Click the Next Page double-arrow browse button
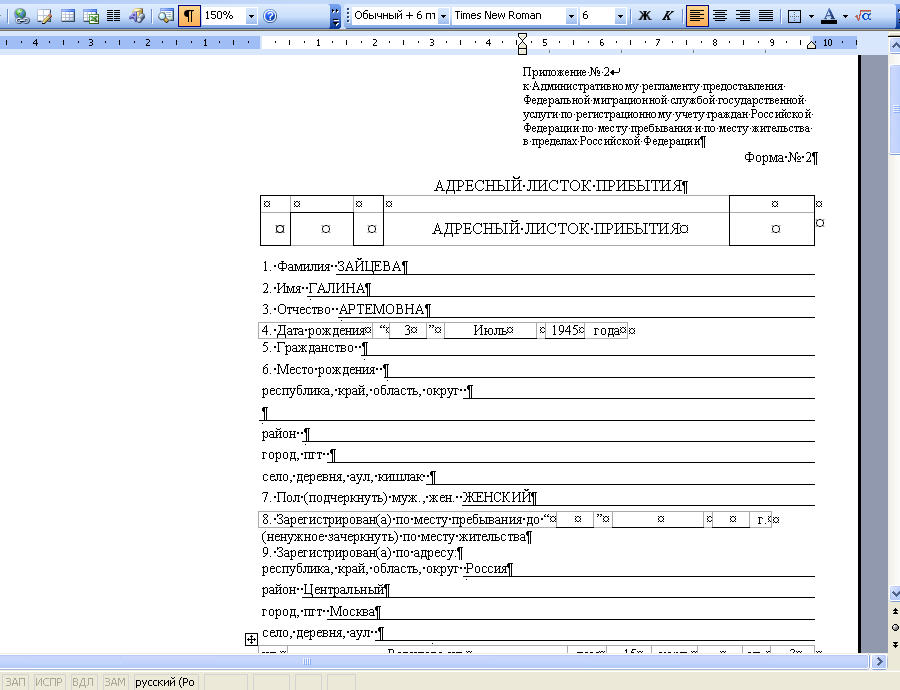900x690 pixels. [894, 645]
